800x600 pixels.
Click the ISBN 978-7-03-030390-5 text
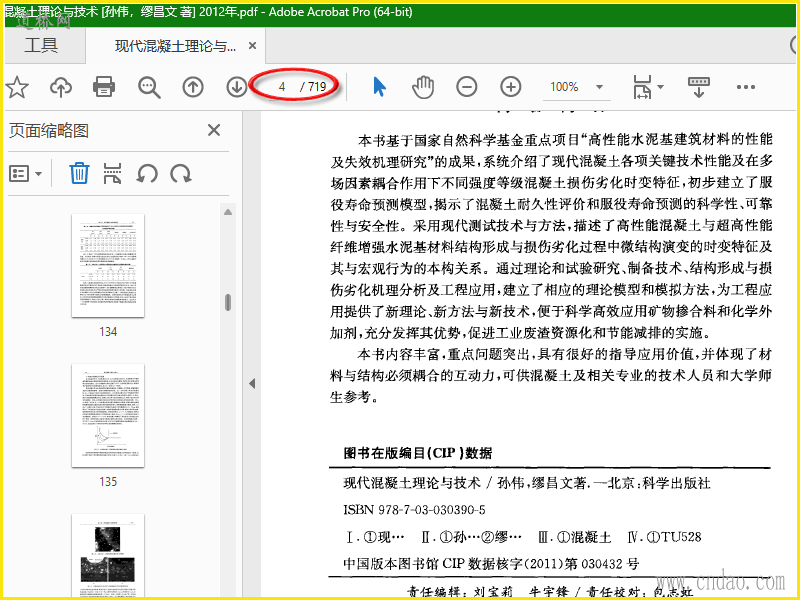click(x=414, y=510)
